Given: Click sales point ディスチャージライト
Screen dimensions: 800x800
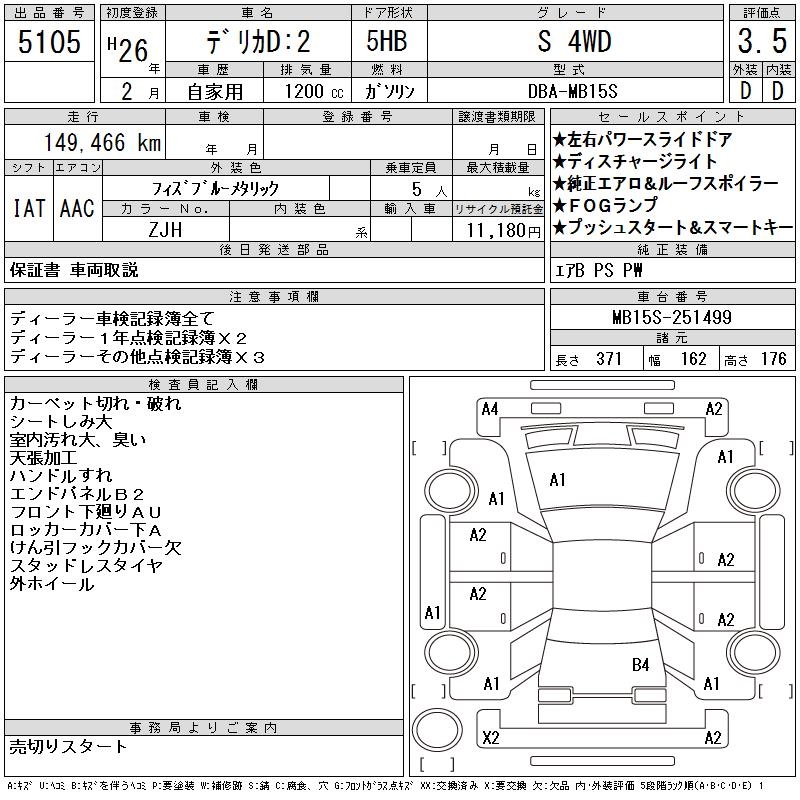Looking at the screenshot, I should coord(635,161).
